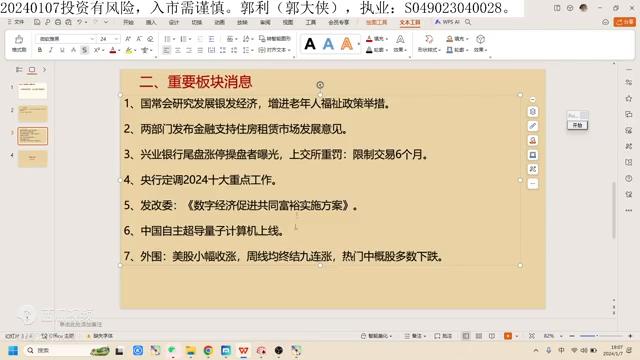This screenshot has height=360, width=640.
Task: Switch to the Animation ribbon tab
Action: tap(220, 22)
